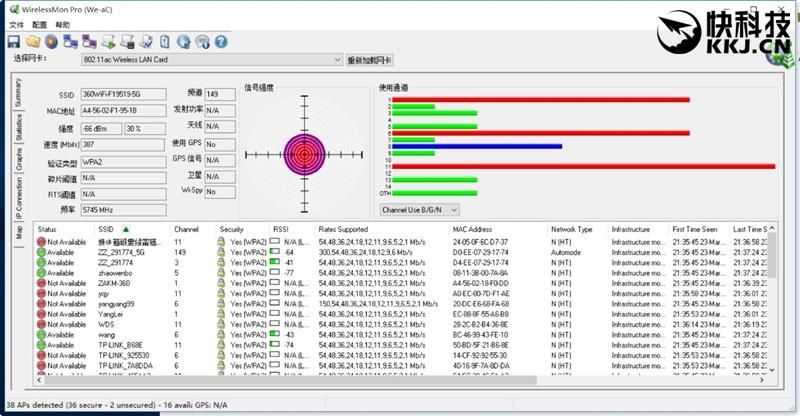800x416 pixels.
Task: Click the purple networked computers icon
Action: [x=89, y=42]
